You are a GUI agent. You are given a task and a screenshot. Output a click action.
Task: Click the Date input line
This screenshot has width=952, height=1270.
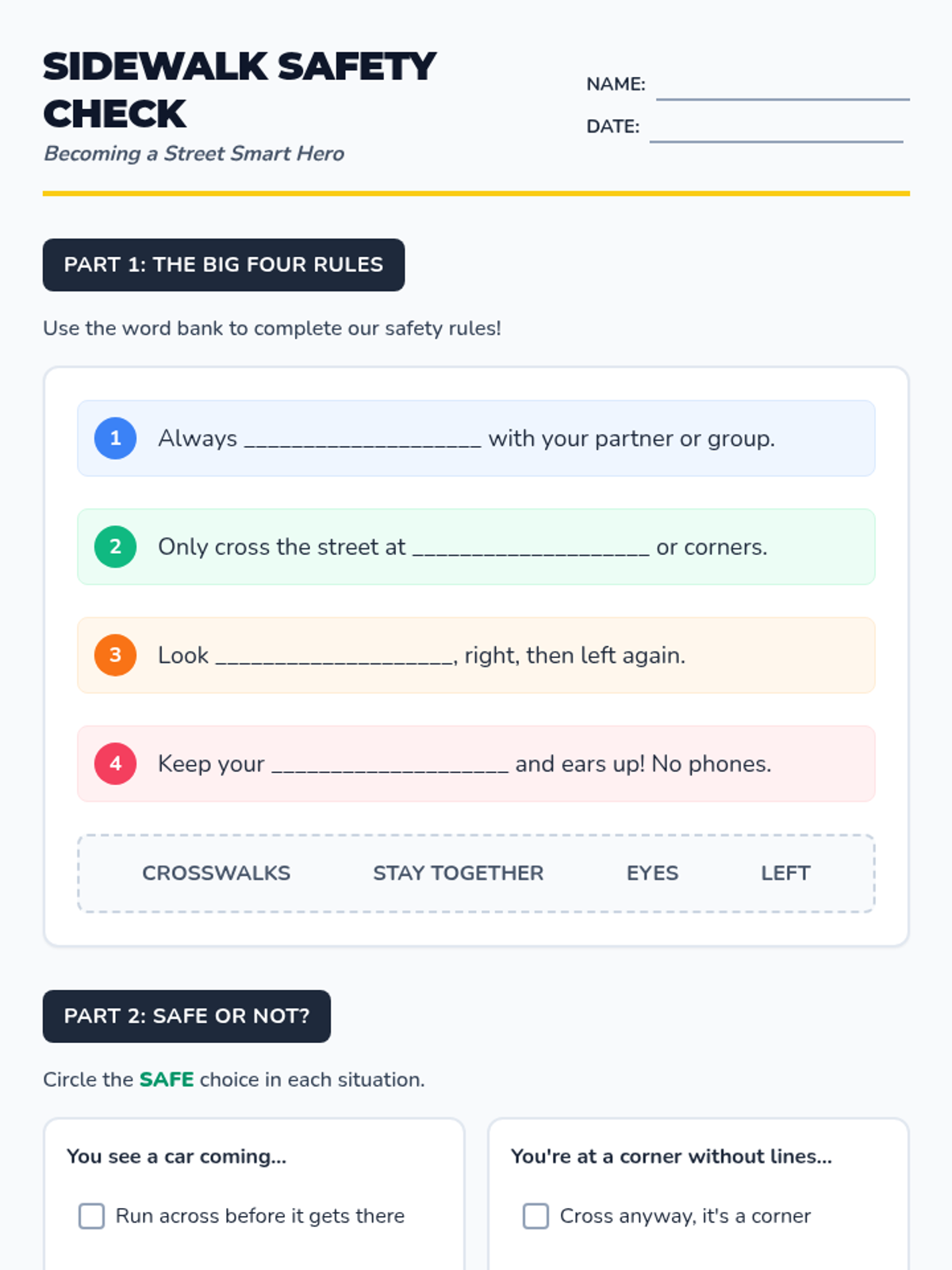coord(776,129)
